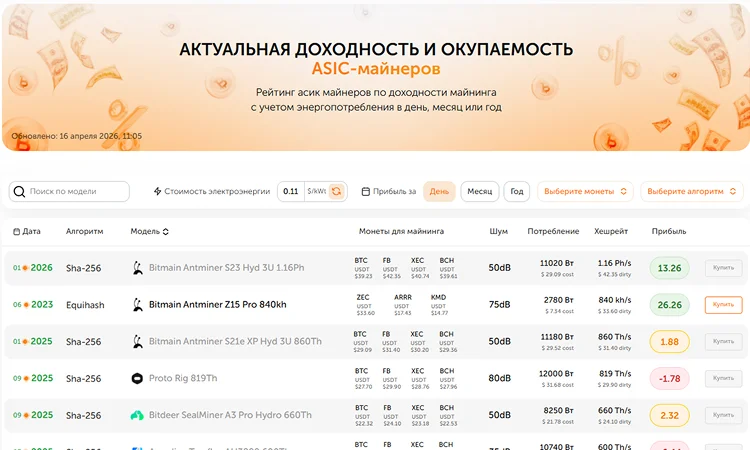Open Bitdeer SealMiner A3 Pro Hydro 660Th

click(x=230, y=415)
